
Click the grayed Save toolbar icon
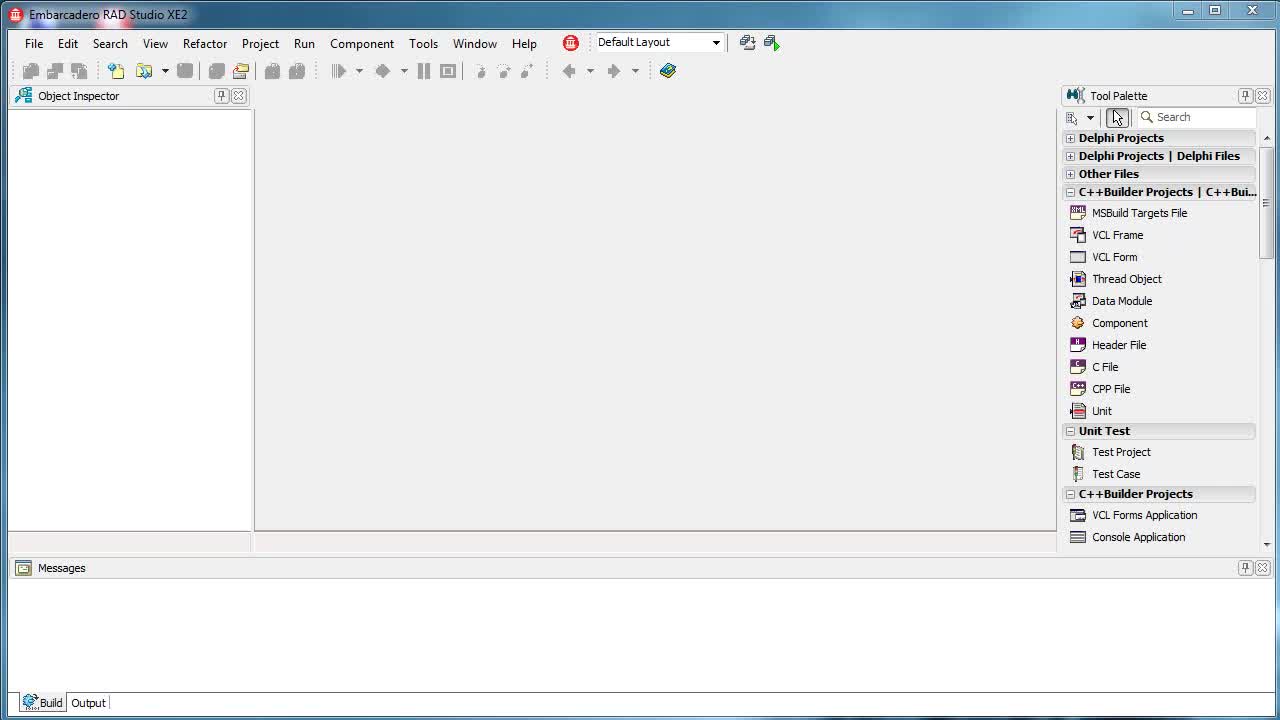pos(185,71)
